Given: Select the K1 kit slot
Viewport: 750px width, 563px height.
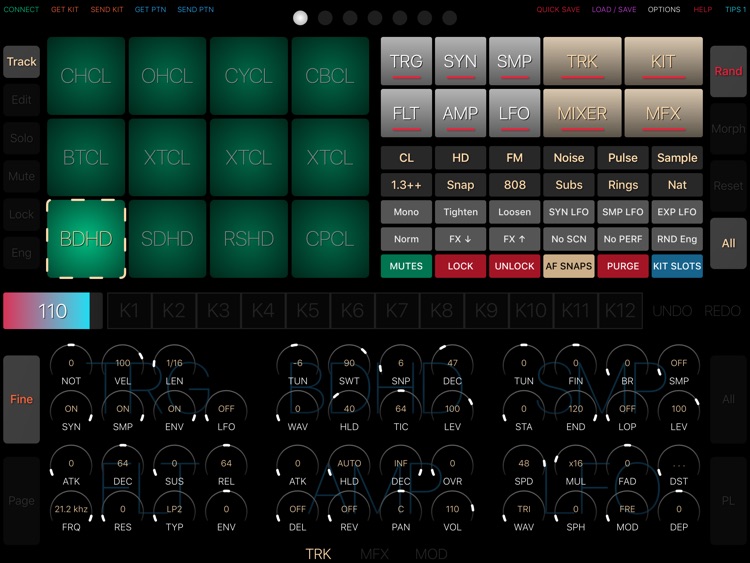Looking at the screenshot, I should pos(129,311).
